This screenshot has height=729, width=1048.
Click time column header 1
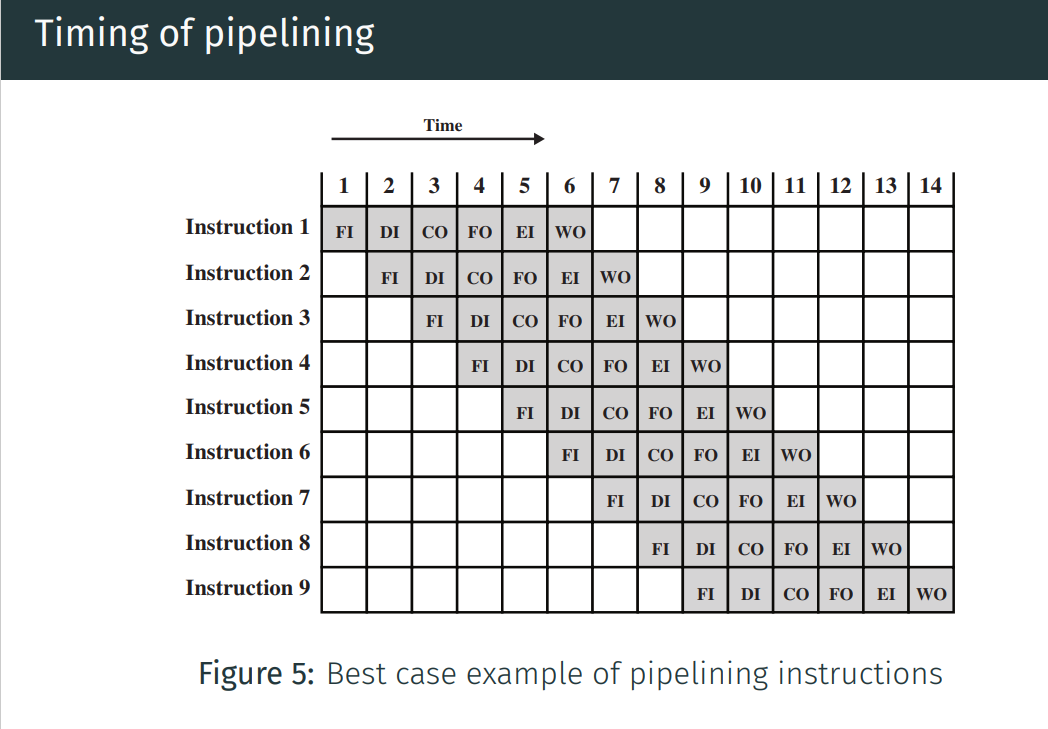(344, 186)
